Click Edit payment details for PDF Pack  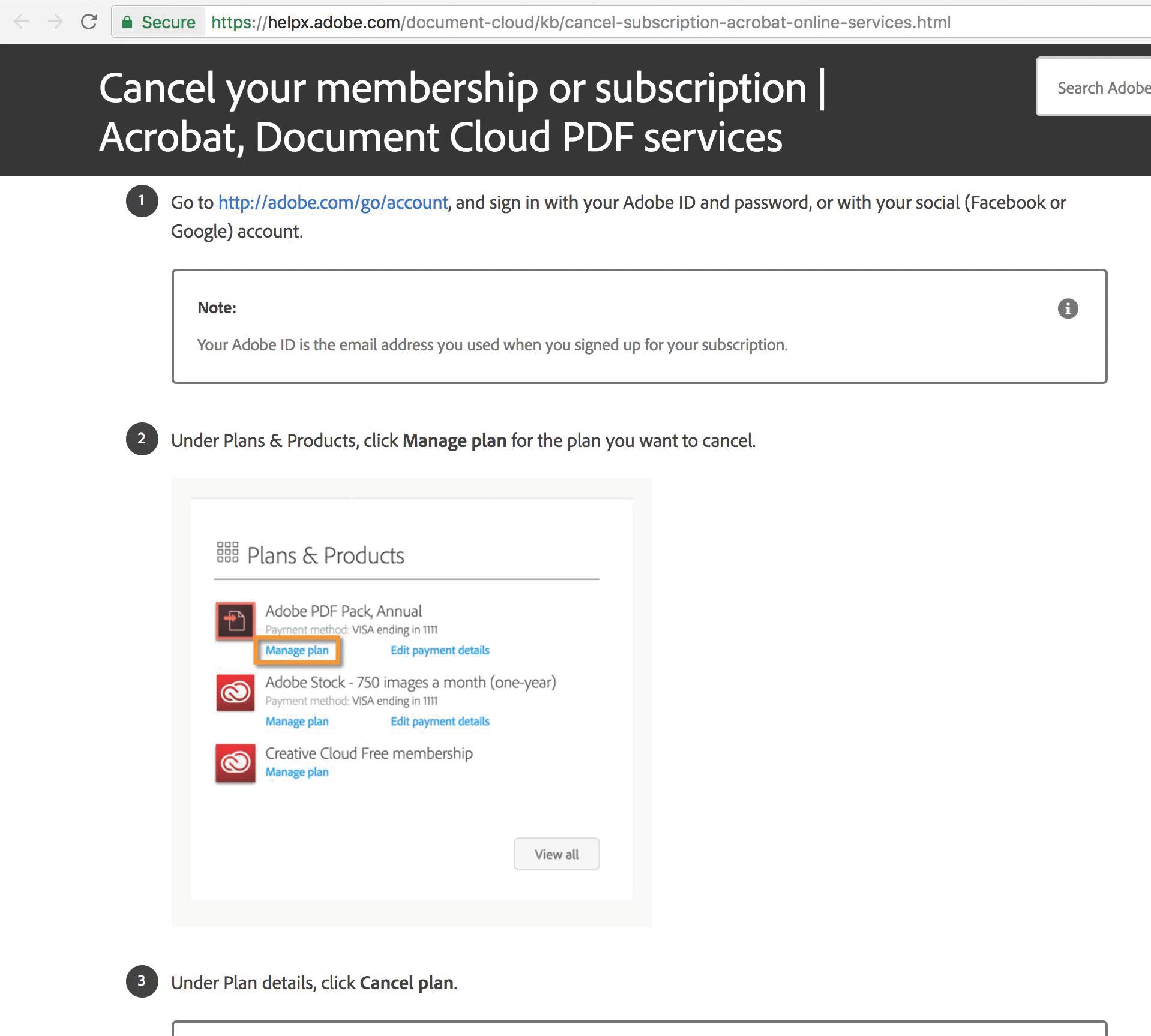pos(440,650)
